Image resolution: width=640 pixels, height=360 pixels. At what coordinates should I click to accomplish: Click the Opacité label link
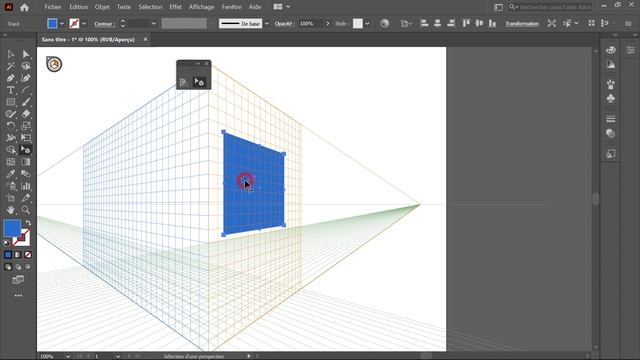[284, 24]
